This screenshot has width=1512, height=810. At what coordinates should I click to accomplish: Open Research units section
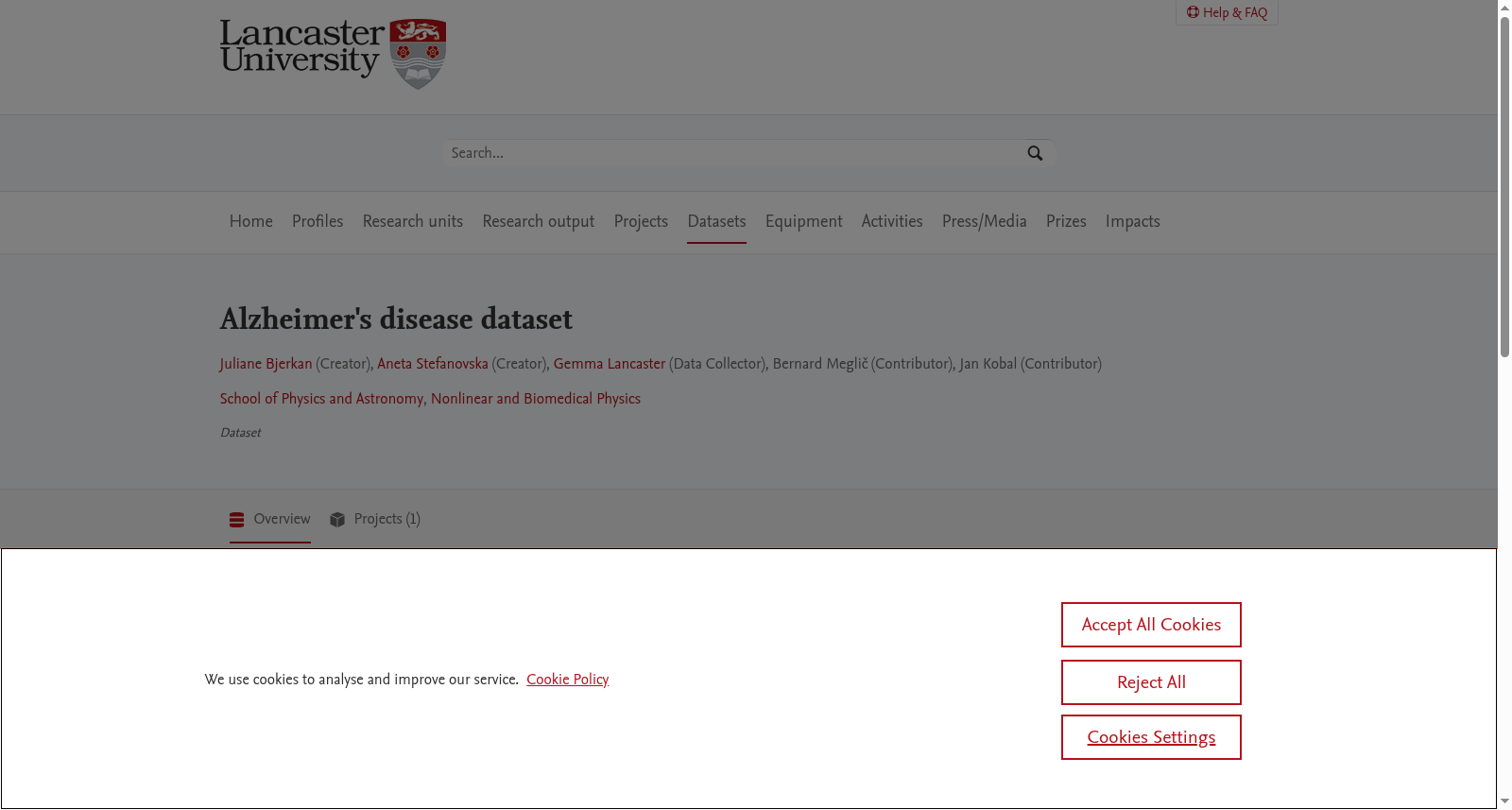(x=413, y=221)
